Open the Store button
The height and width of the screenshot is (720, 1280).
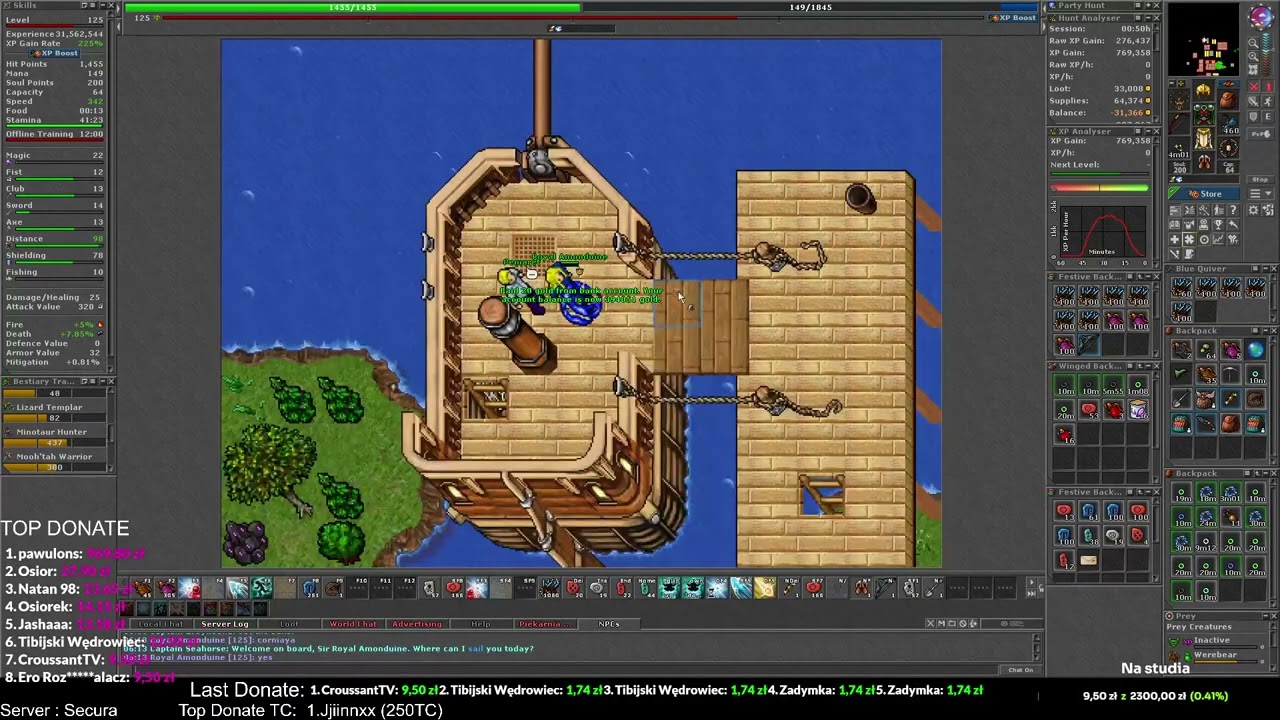(1204, 193)
